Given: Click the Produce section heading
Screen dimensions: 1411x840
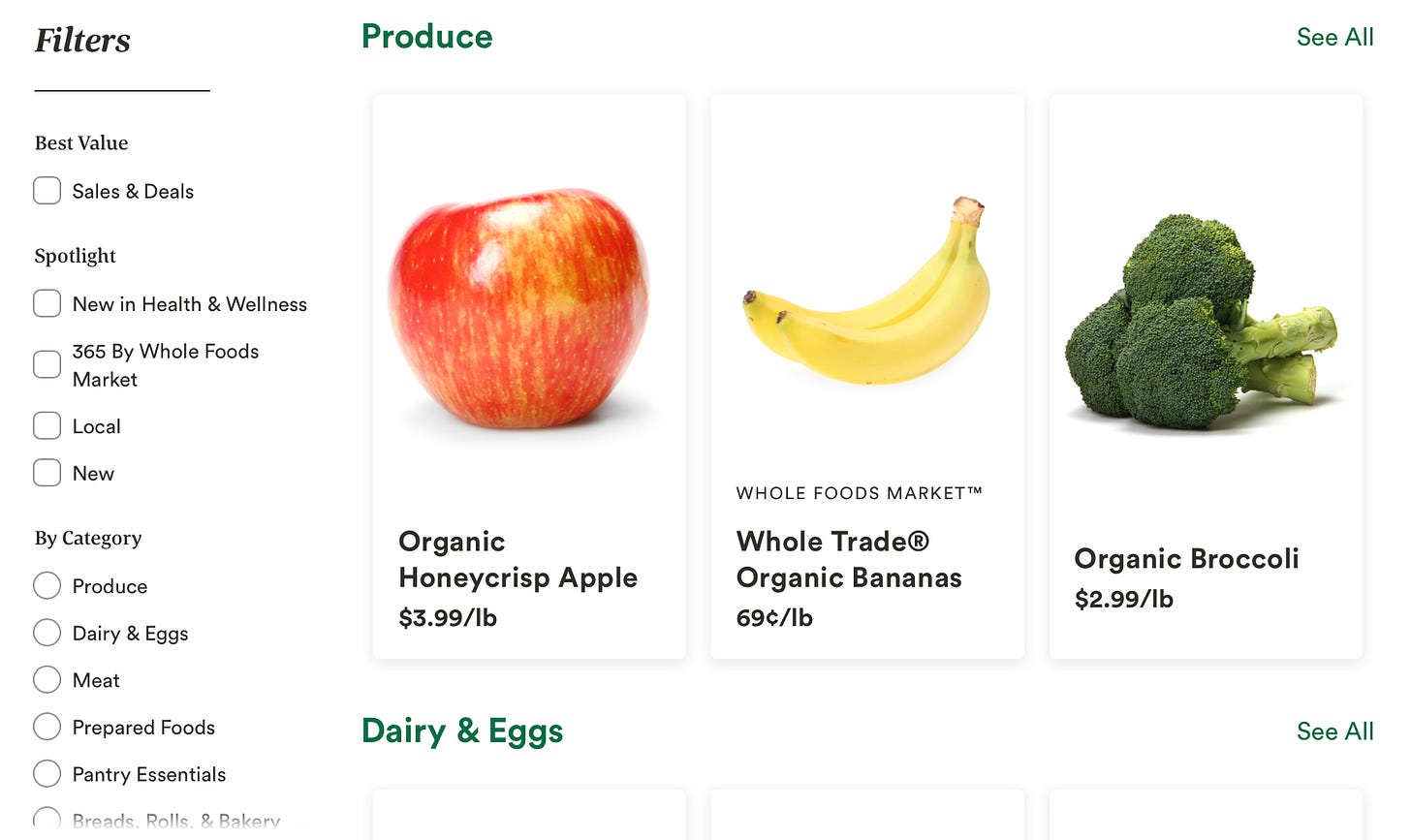Looking at the screenshot, I should (426, 37).
